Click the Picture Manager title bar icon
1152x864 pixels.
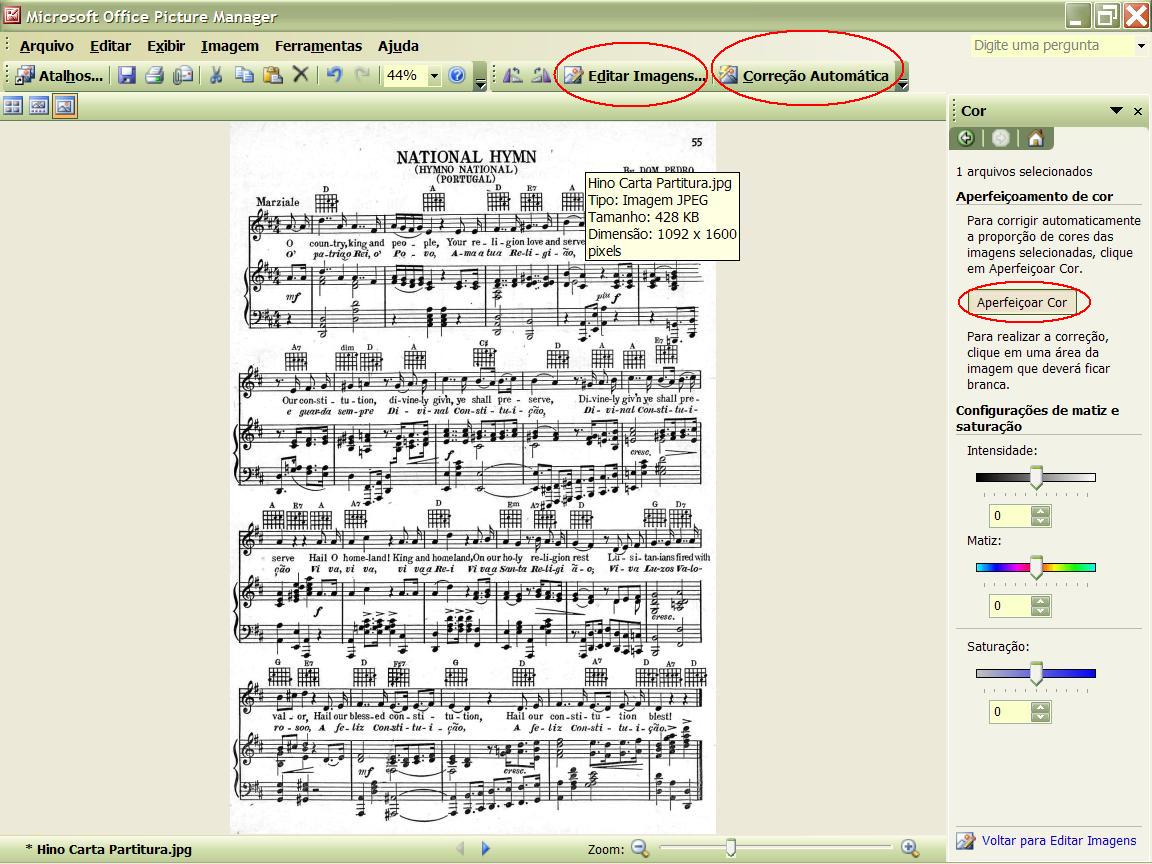pyautogui.click(x=11, y=15)
